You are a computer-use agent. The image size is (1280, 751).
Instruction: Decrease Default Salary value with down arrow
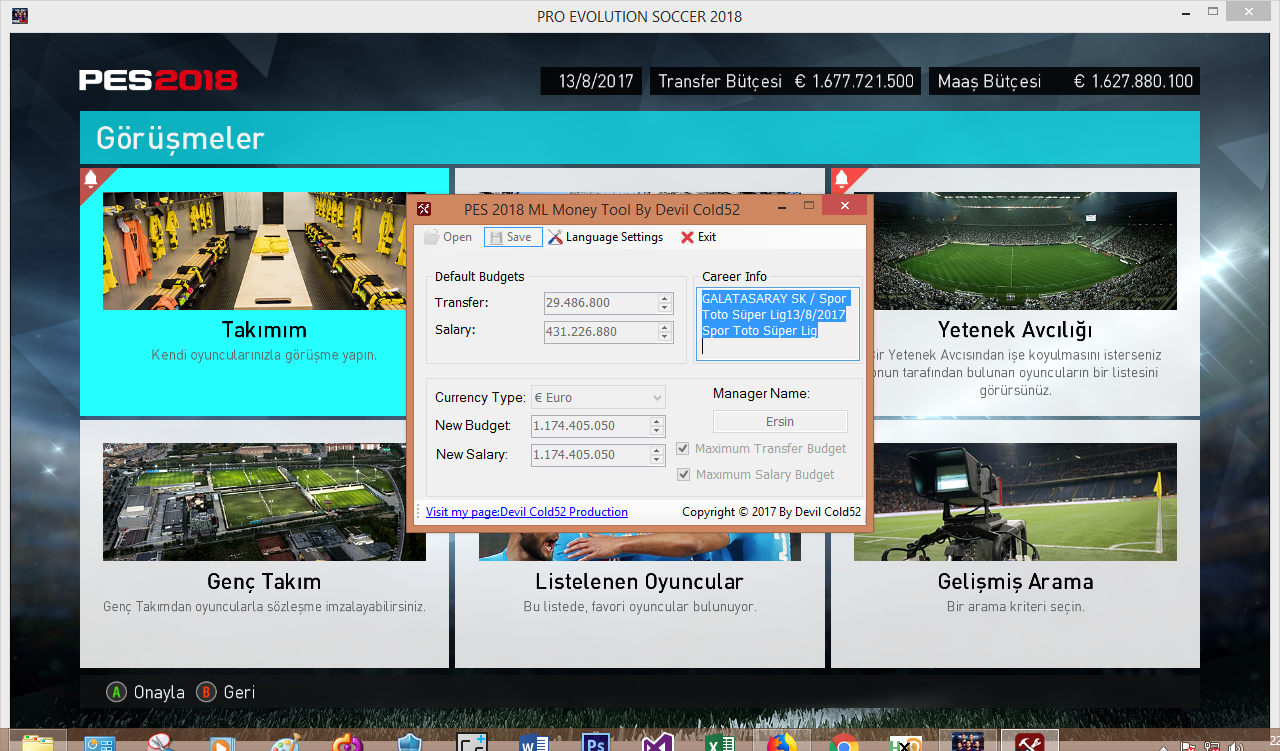point(665,337)
